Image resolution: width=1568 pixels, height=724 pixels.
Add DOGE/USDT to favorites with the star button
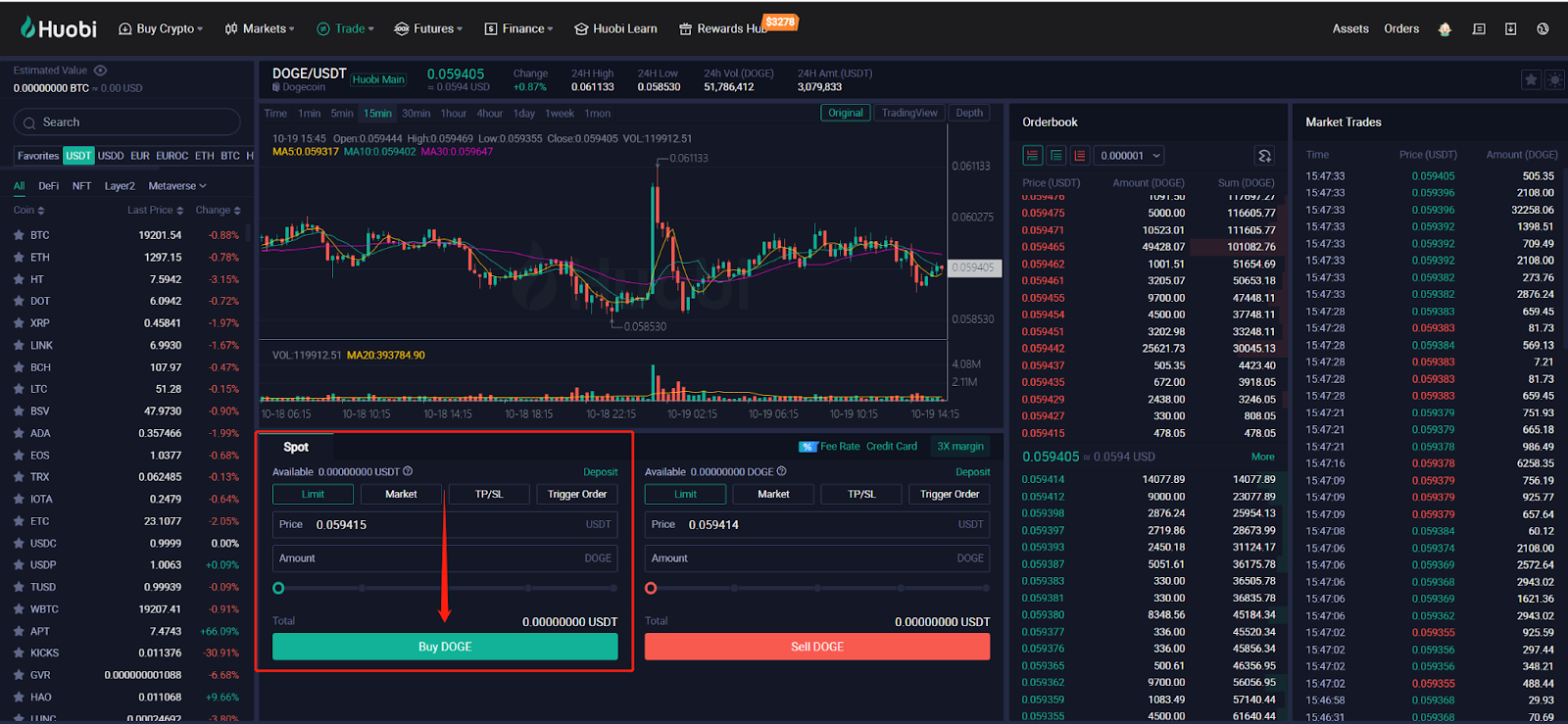click(x=1531, y=80)
